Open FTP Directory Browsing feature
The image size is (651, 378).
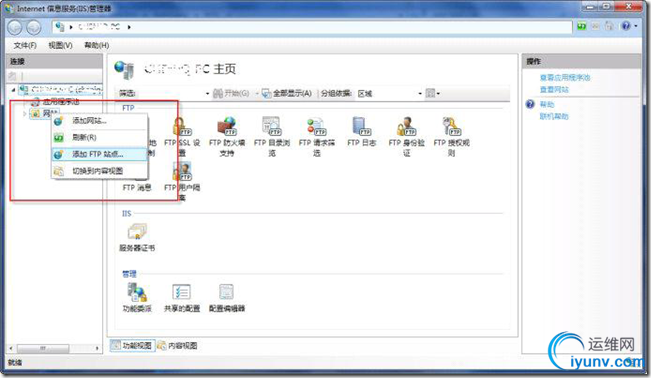(x=272, y=136)
